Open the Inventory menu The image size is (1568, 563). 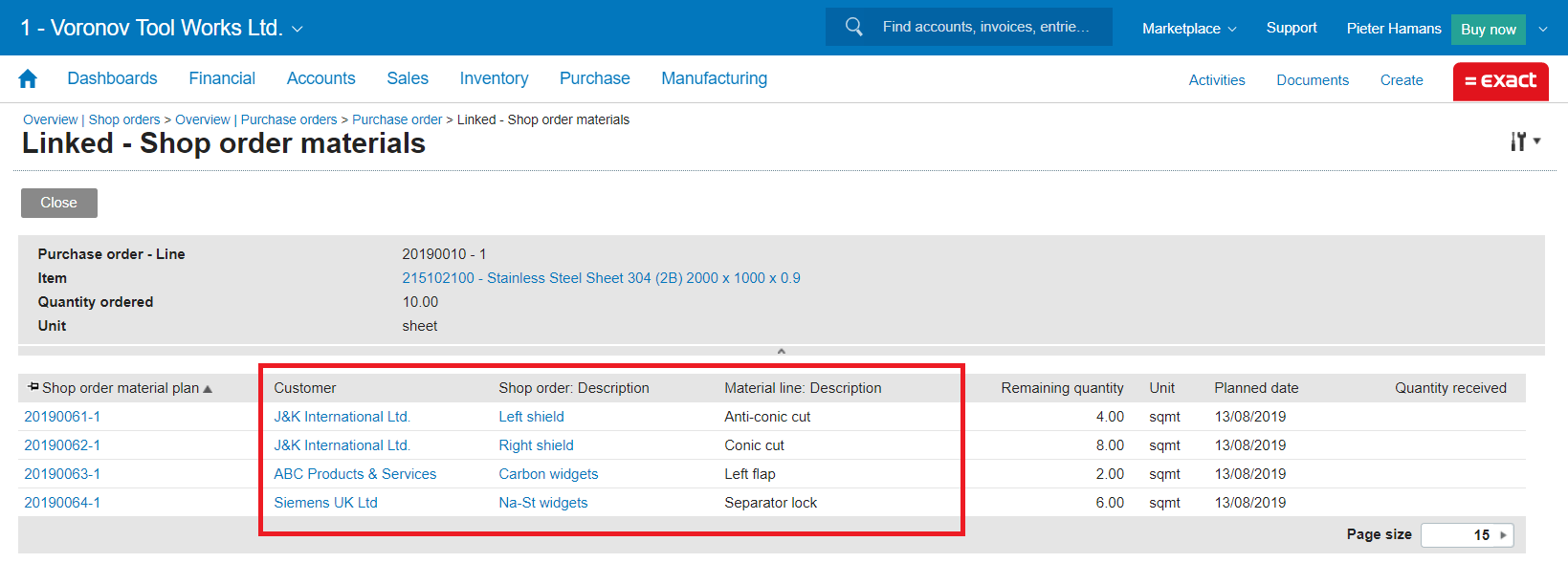[494, 78]
